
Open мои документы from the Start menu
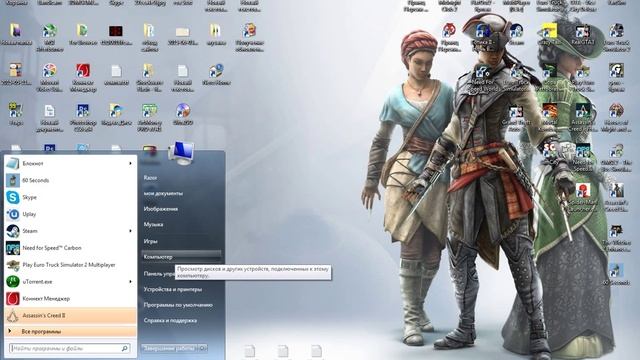point(163,193)
